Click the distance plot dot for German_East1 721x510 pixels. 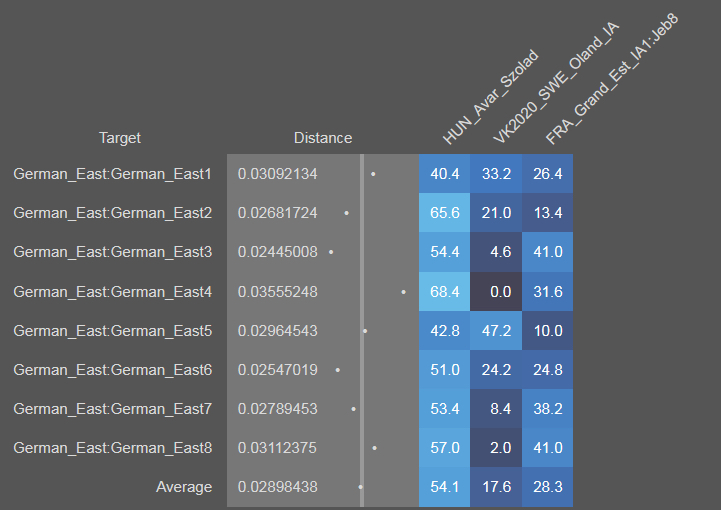click(373, 174)
